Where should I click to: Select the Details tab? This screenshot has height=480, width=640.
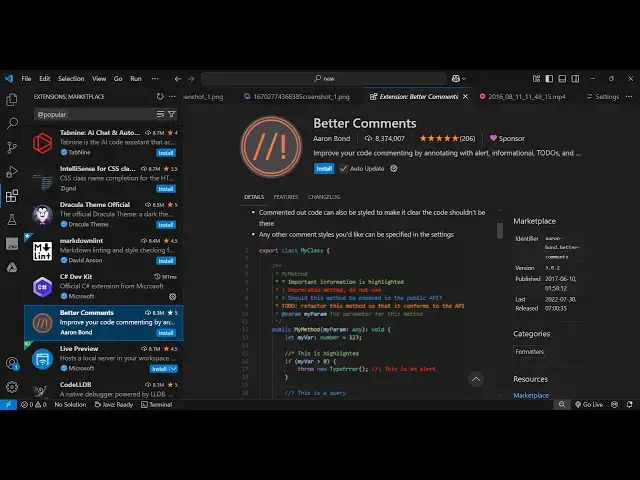click(x=254, y=197)
